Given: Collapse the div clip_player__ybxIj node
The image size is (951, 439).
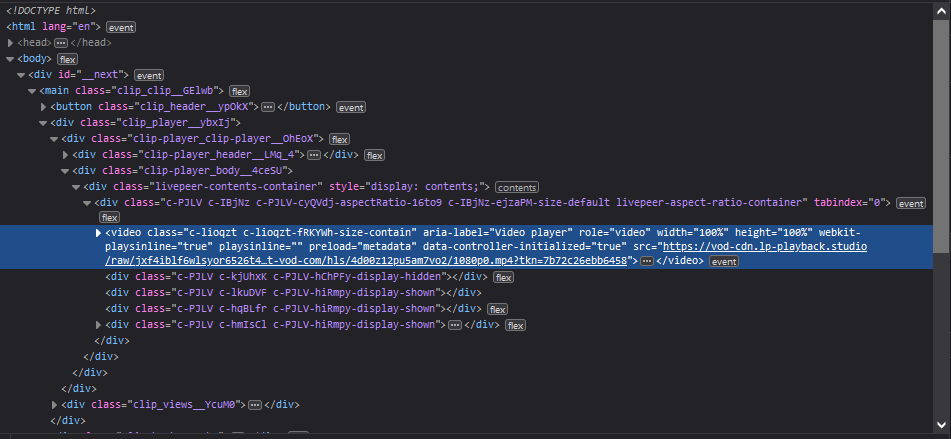Looking at the screenshot, I should [x=43, y=123].
